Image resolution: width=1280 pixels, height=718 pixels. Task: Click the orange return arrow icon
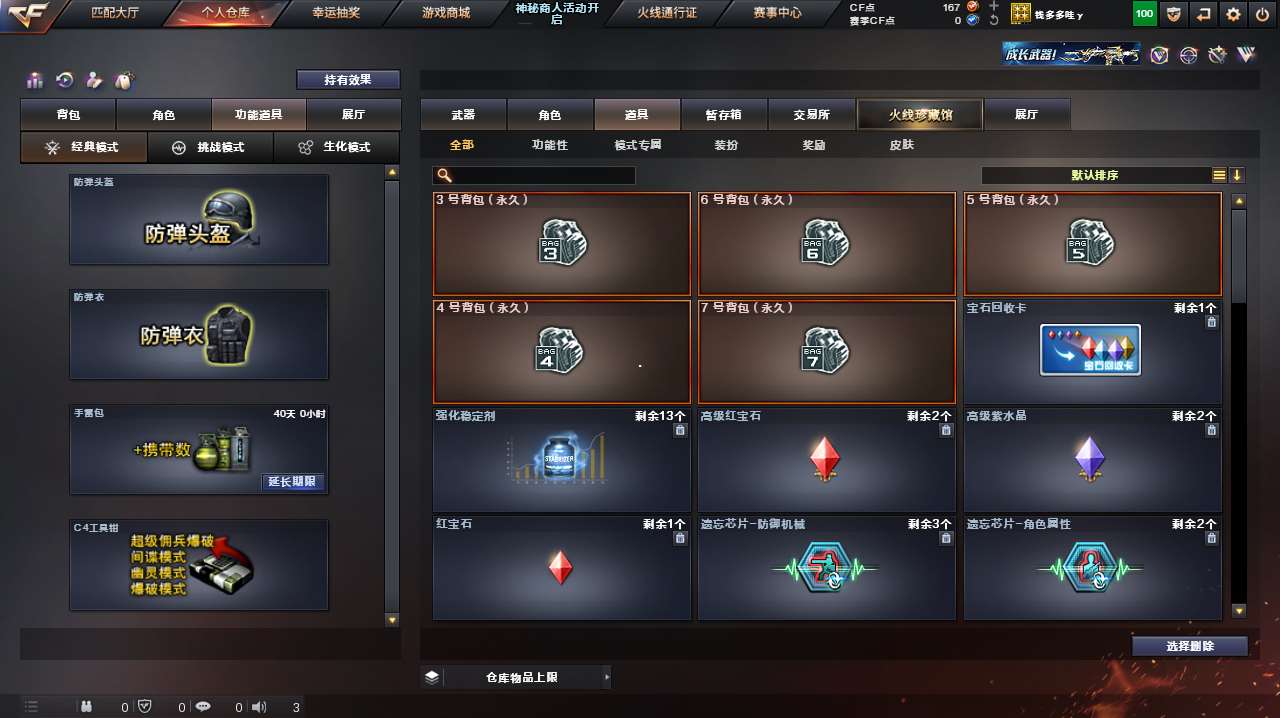(1203, 14)
